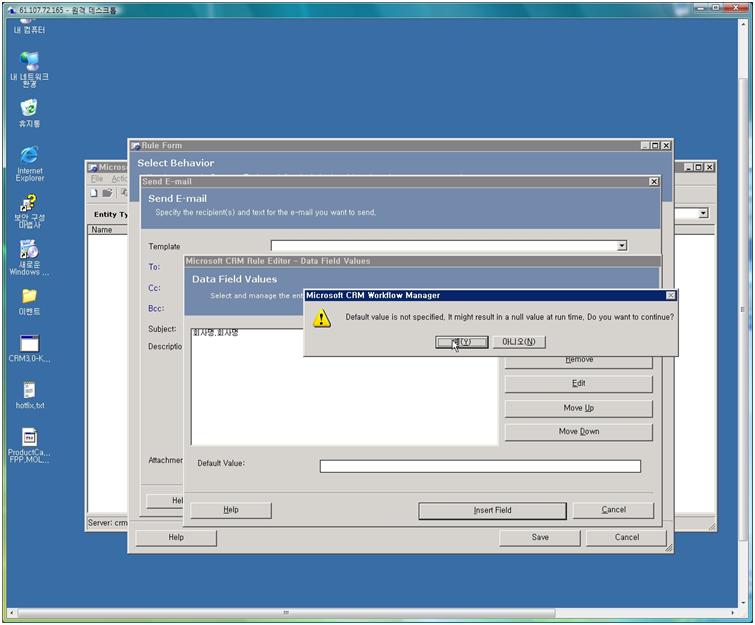Open the File menu in the background window
Screen dimensions: 755x625
[x=97, y=179]
